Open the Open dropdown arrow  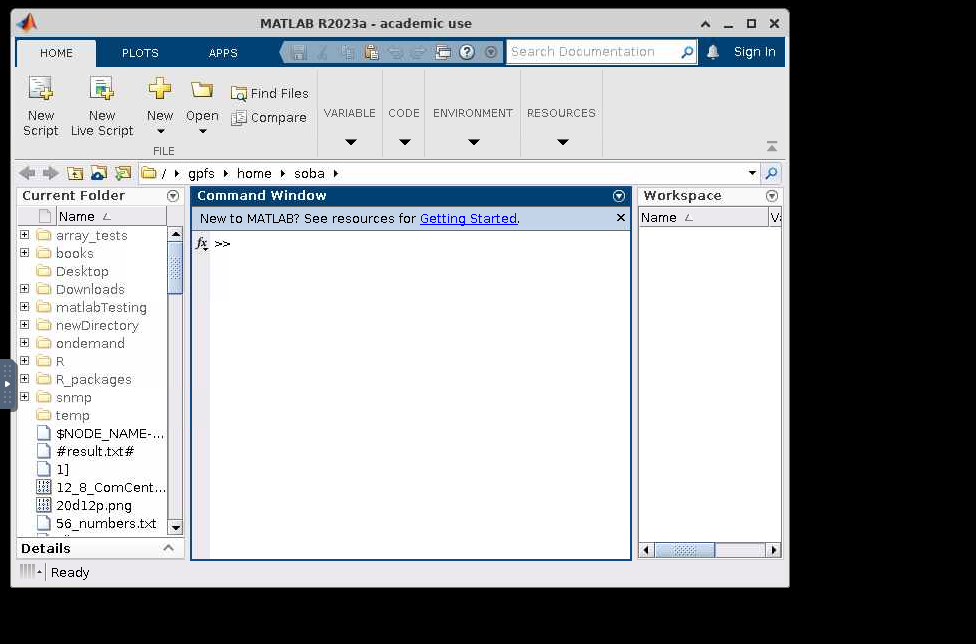202,131
